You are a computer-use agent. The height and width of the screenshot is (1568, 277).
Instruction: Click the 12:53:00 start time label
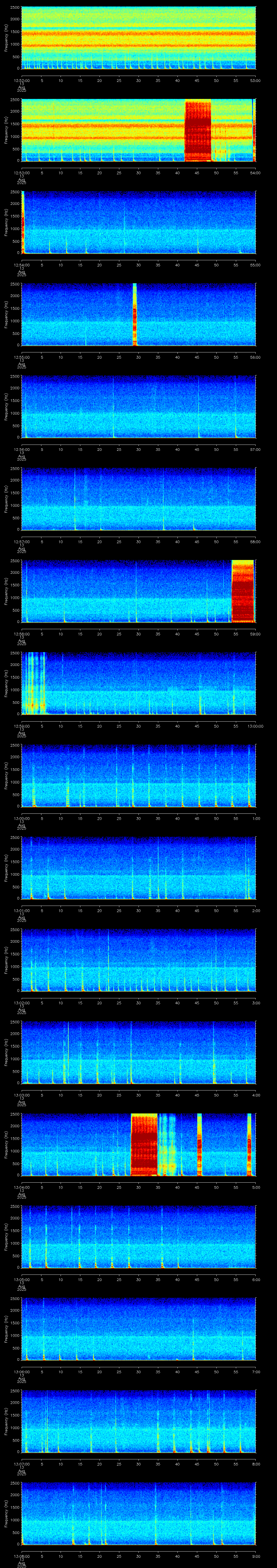tap(21, 173)
